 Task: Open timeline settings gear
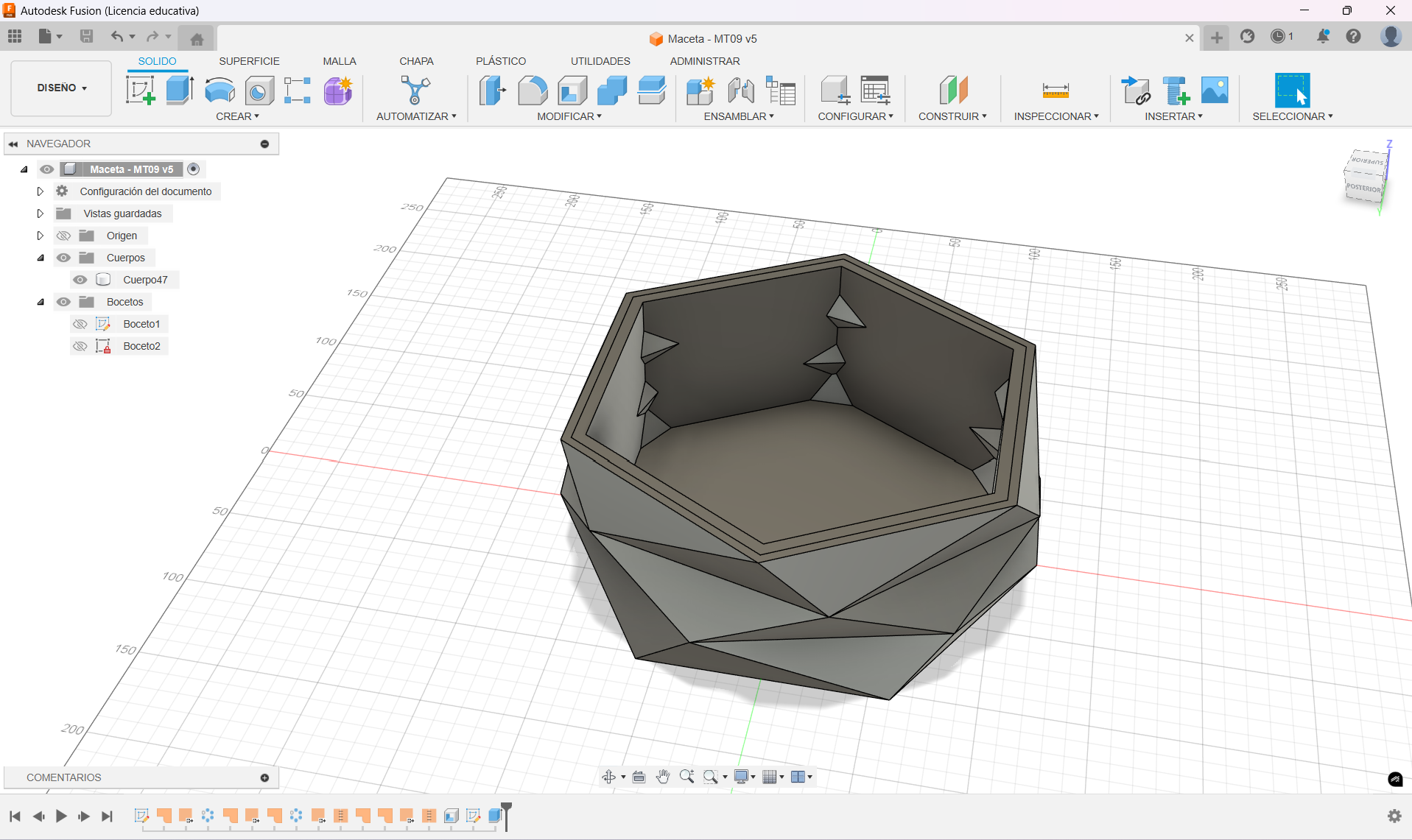[1394, 816]
